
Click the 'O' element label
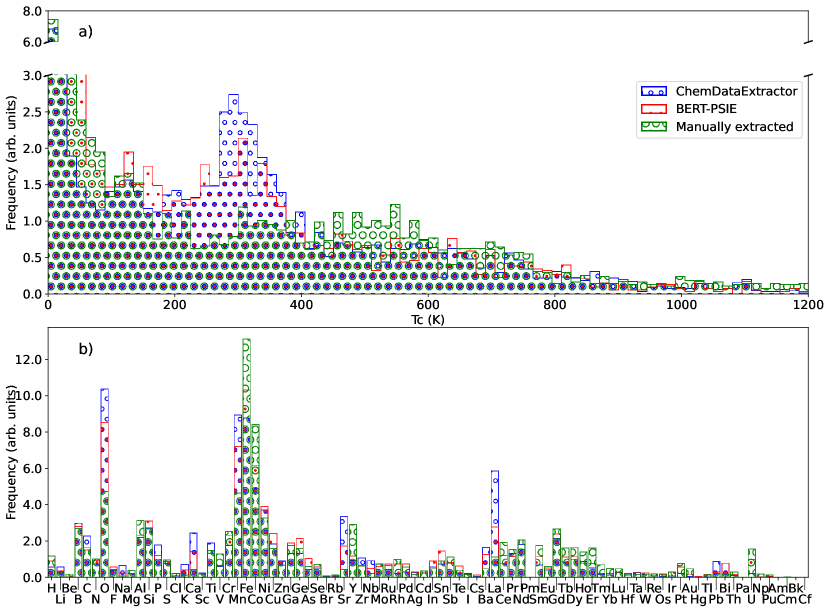tap(104, 588)
